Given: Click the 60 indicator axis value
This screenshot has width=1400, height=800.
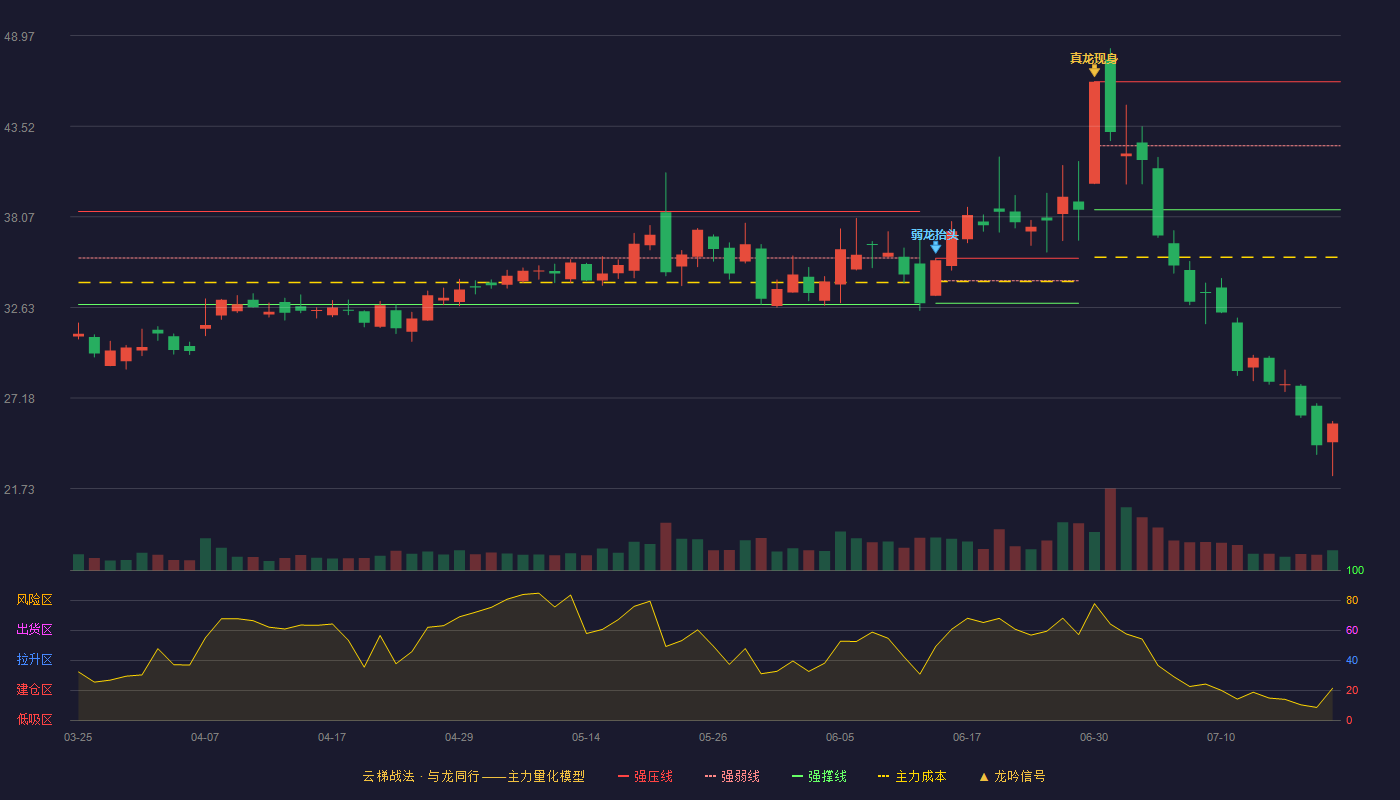Looking at the screenshot, I should (1352, 630).
